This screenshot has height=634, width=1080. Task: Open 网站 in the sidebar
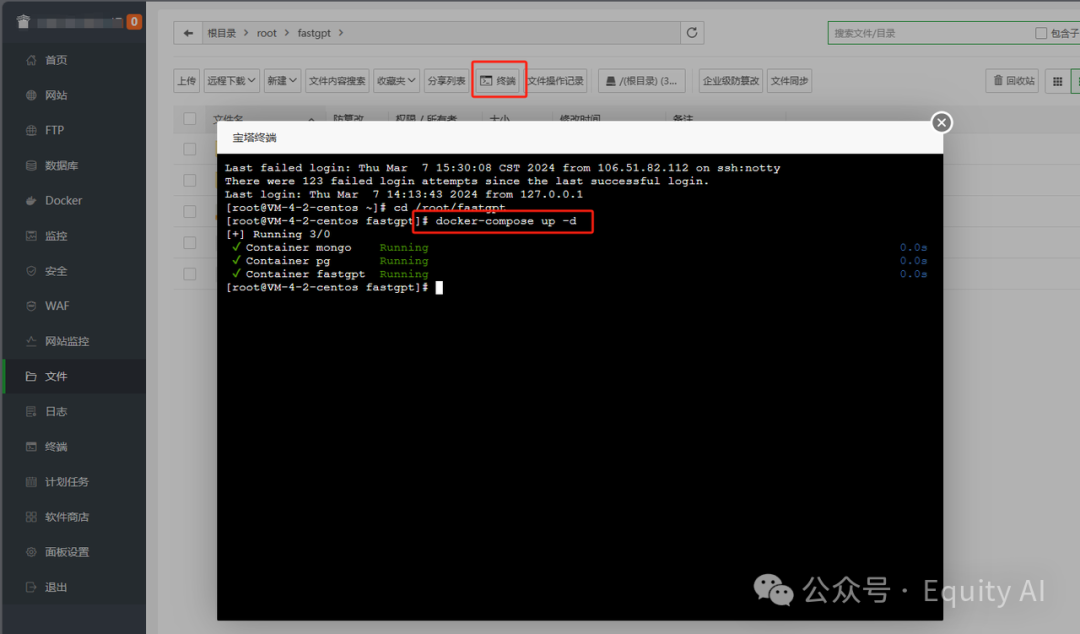(55, 95)
